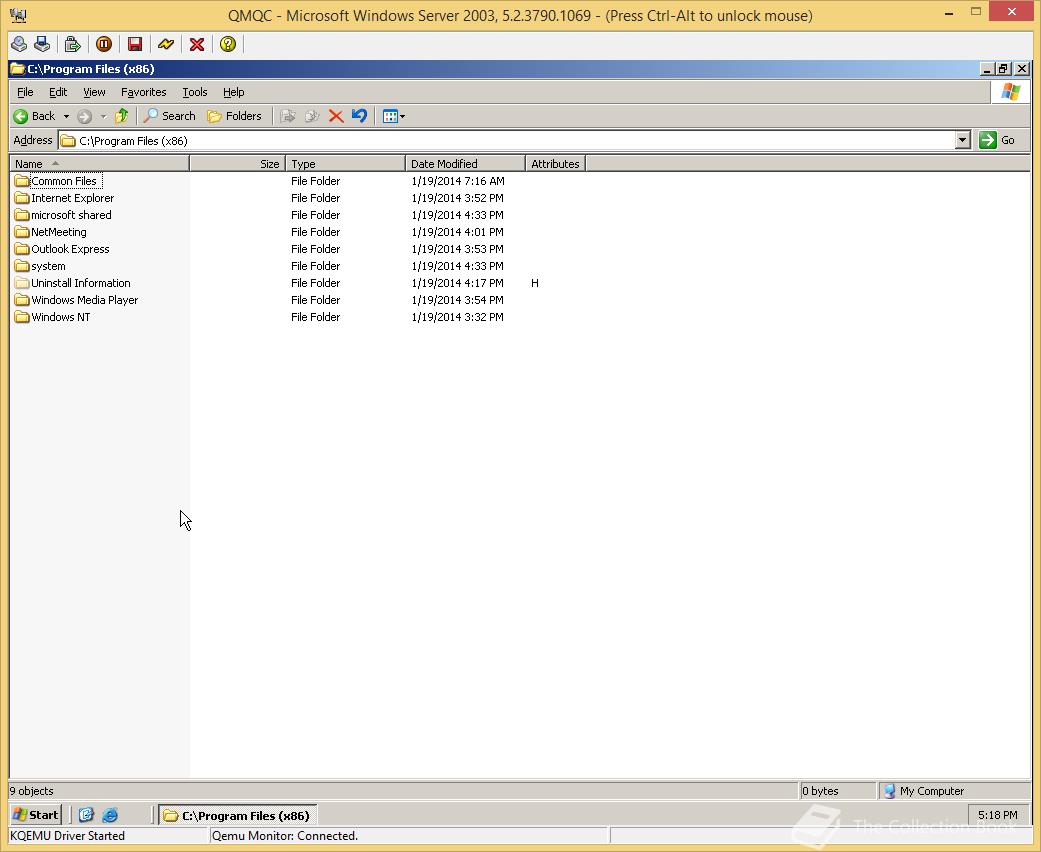The image size is (1041, 852).
Task: Click the yellow lightning reset icon
Action: click(x=166, y=44)
